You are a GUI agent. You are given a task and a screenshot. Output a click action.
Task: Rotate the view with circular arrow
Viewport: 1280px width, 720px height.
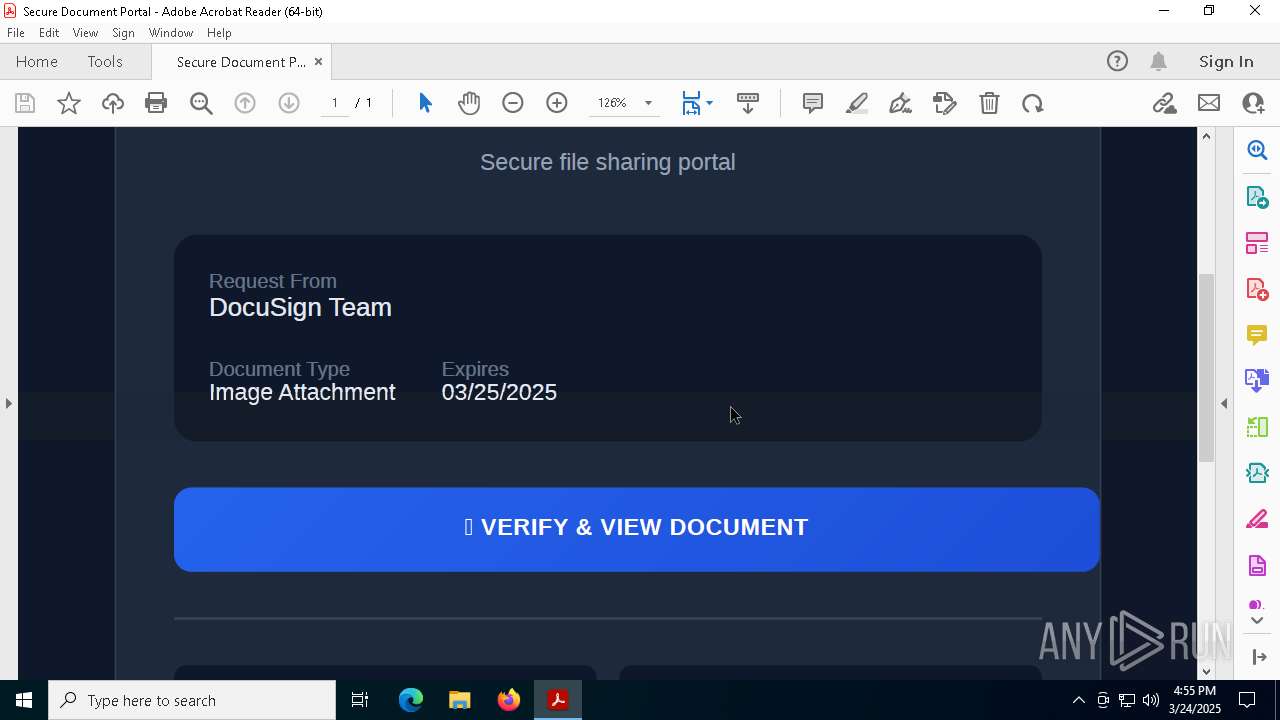click(1033, 103)
